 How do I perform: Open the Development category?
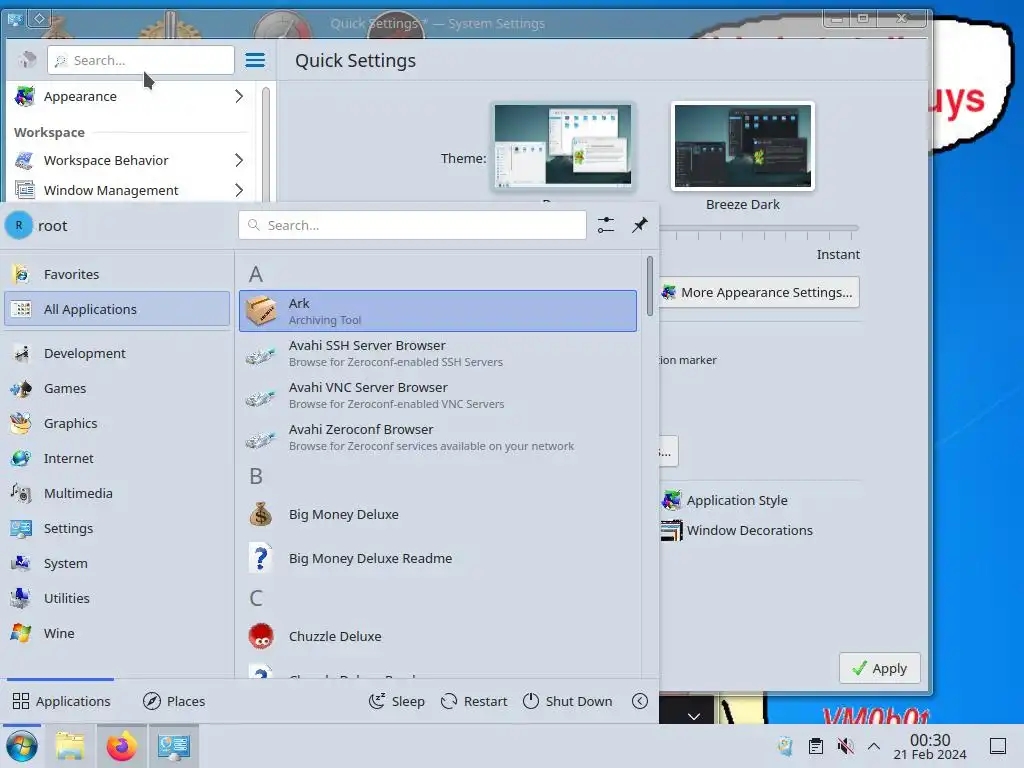[x=117, y=353]
